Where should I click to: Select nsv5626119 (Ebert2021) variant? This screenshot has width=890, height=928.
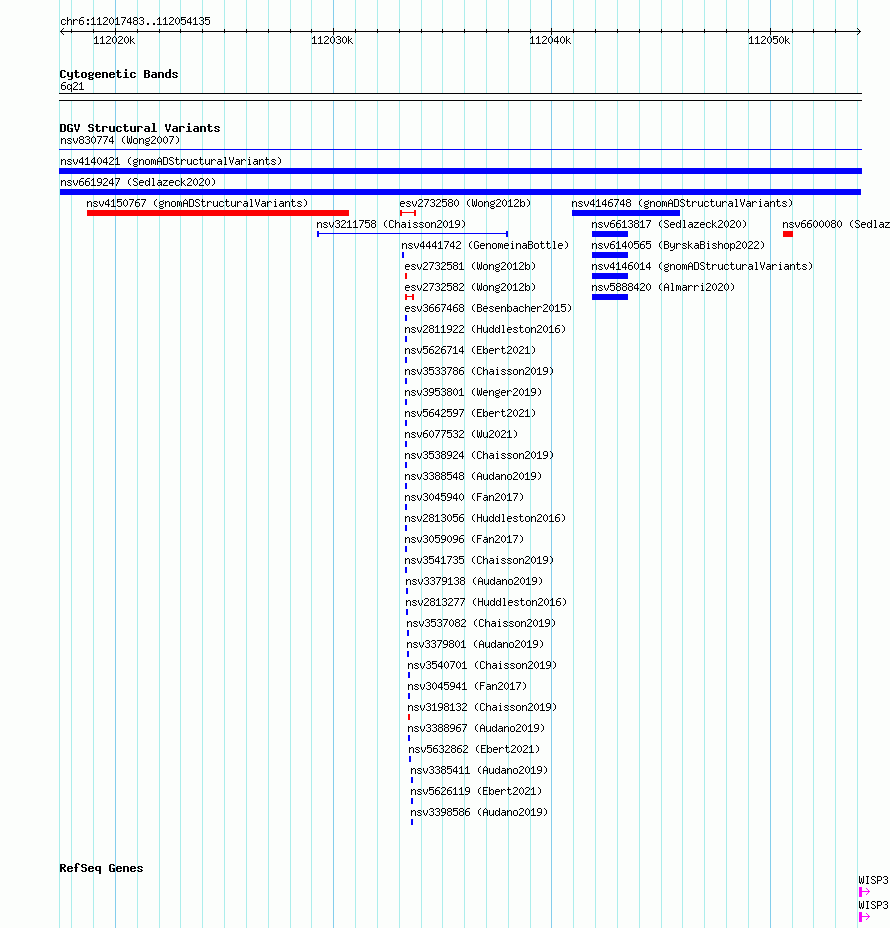(476, 791)
